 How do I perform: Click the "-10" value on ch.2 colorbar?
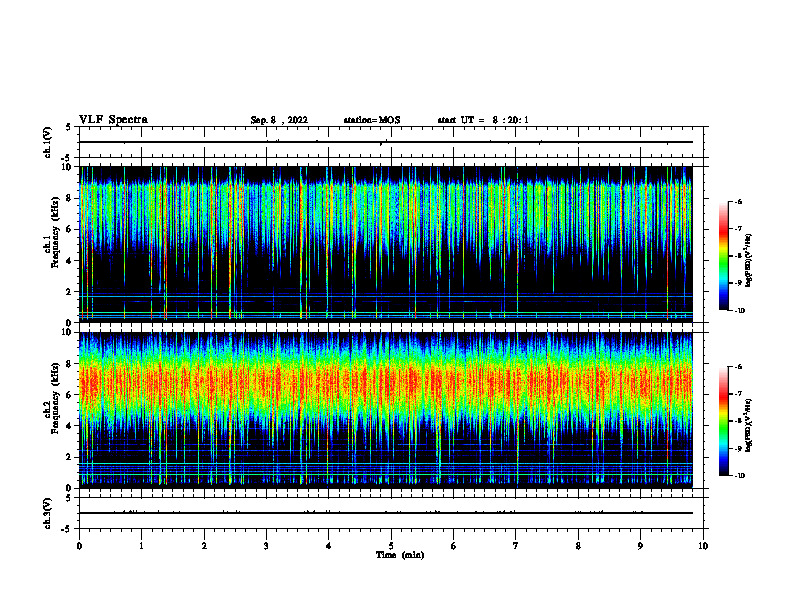739,476
